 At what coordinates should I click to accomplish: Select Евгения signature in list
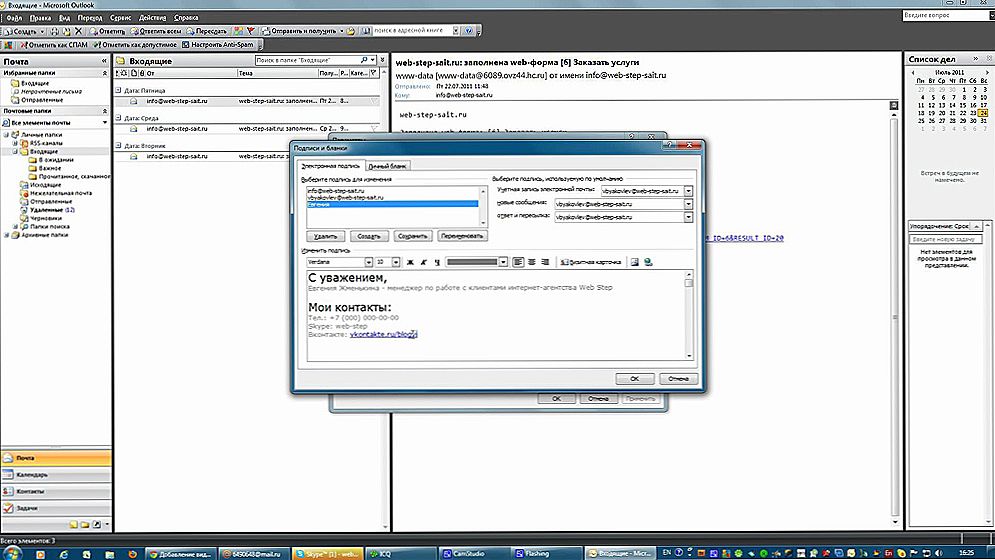pyautogui.click(x=392, y=204)
